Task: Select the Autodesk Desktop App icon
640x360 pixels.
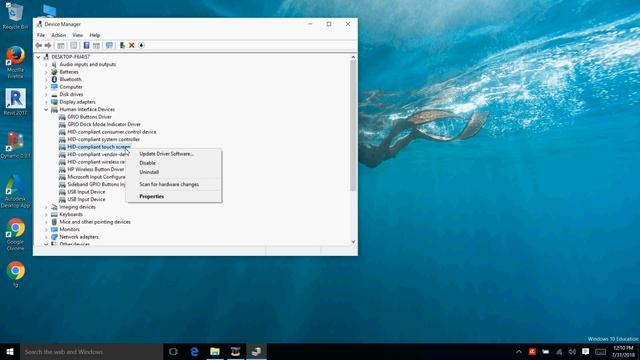Action: (15, 192)
